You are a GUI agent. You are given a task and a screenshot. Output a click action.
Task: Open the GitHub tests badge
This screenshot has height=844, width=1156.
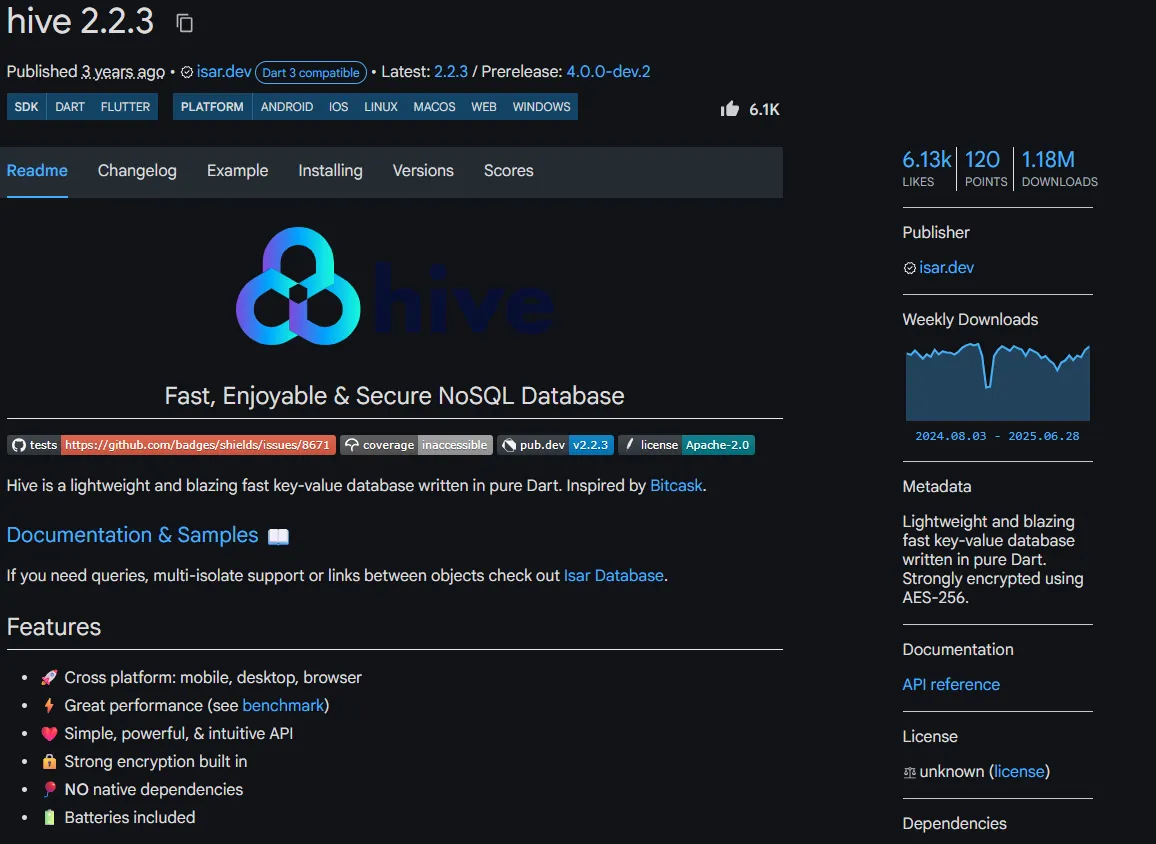point(172,445)
